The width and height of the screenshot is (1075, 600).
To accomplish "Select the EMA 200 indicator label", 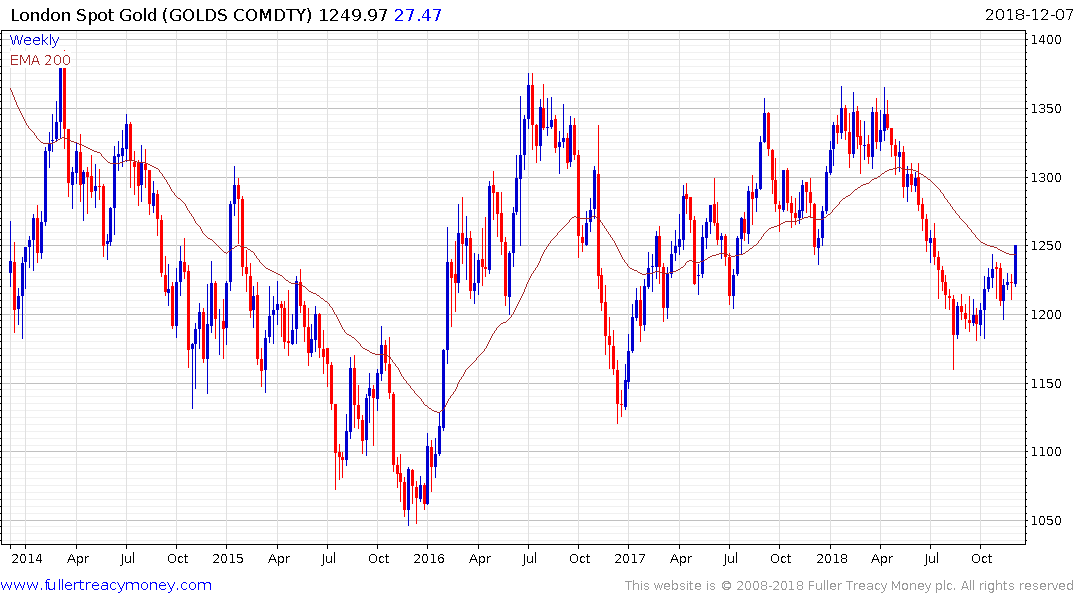I will pos(40,60).
